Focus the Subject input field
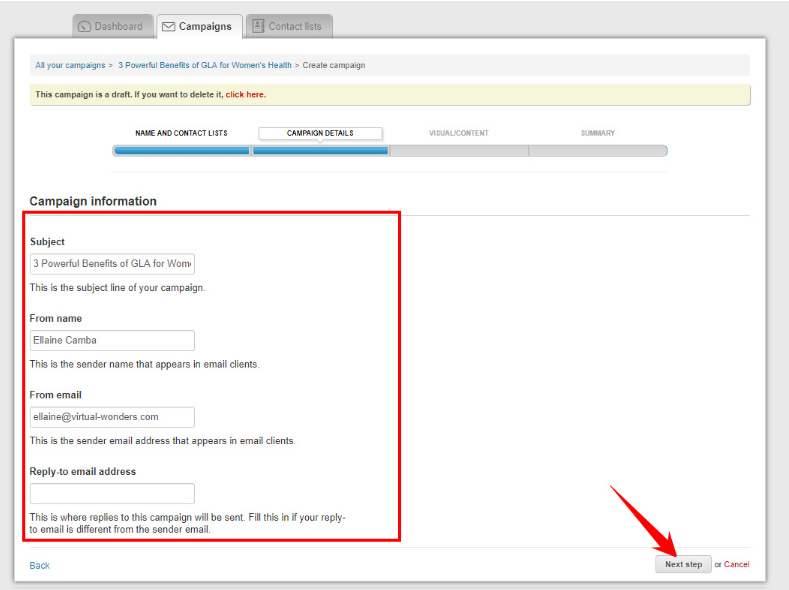The image size is (789, 590). [x=112, y=264]
